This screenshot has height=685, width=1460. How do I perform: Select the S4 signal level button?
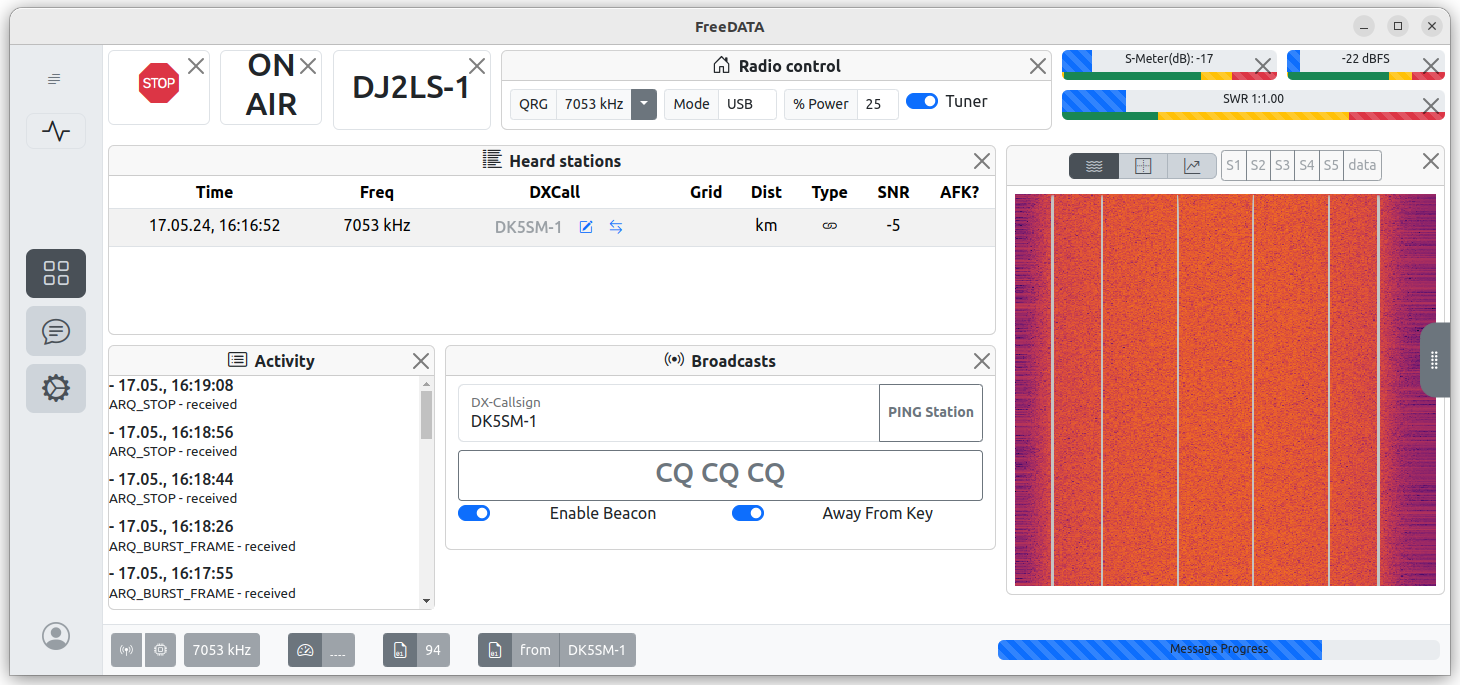click(1306, 166)
